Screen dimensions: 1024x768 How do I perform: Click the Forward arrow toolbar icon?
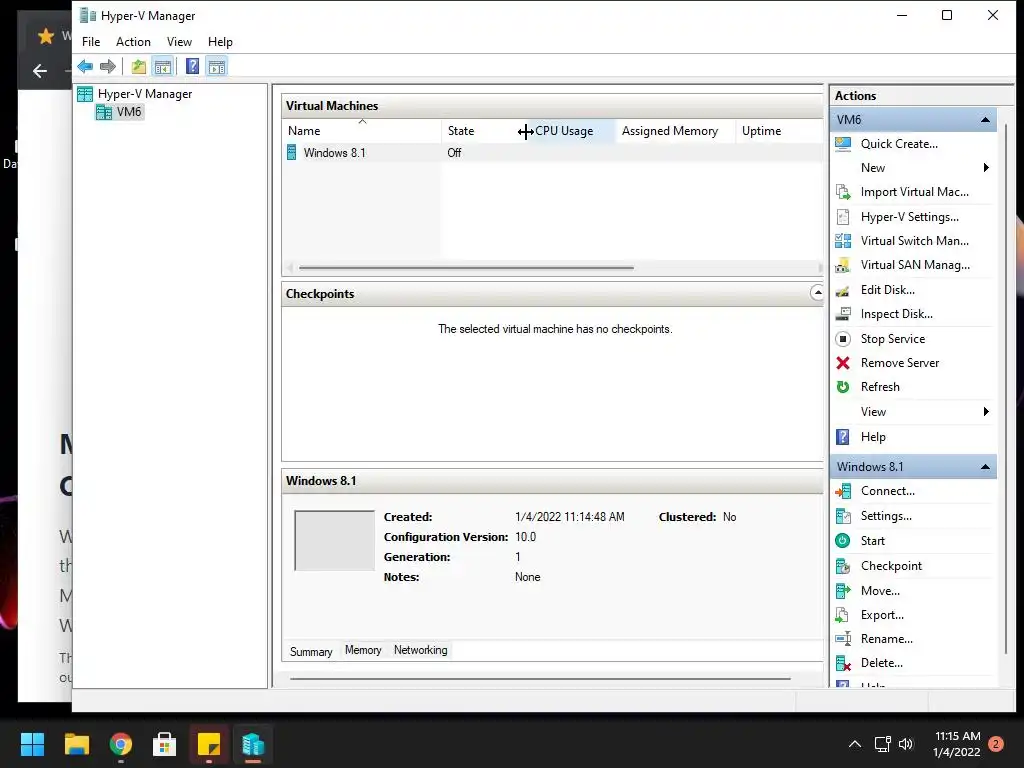pos(108,66)
